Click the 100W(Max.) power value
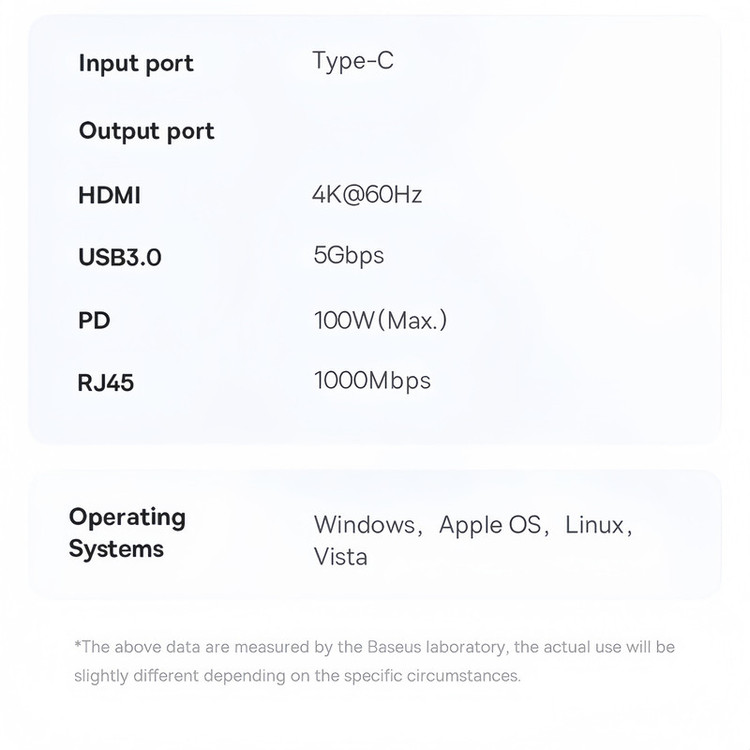The height and width of the screenshot is (750, 750). click(x=380, y=320)
